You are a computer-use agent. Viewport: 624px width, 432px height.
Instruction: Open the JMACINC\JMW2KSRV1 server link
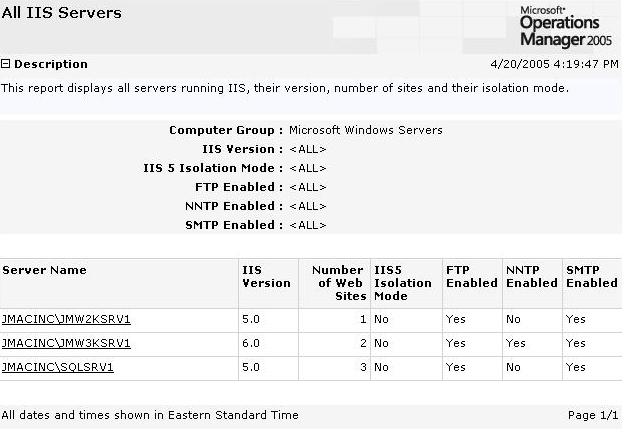pyautogui.click(x=66, y=319)
